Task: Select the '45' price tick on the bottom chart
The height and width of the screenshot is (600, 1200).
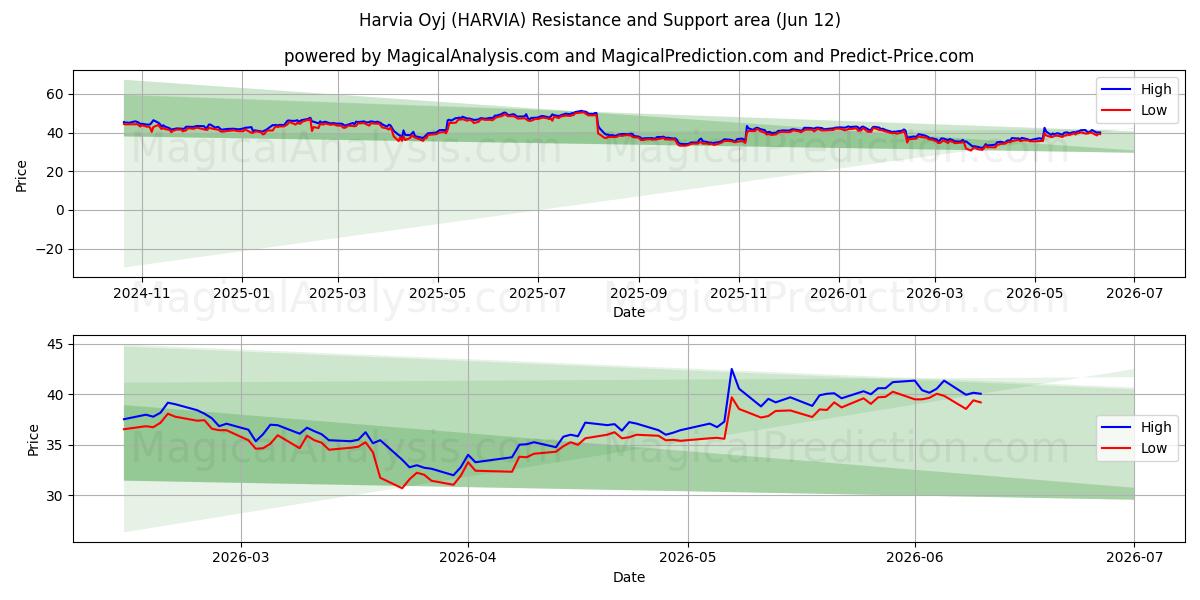Action: [x=56, y=345]
